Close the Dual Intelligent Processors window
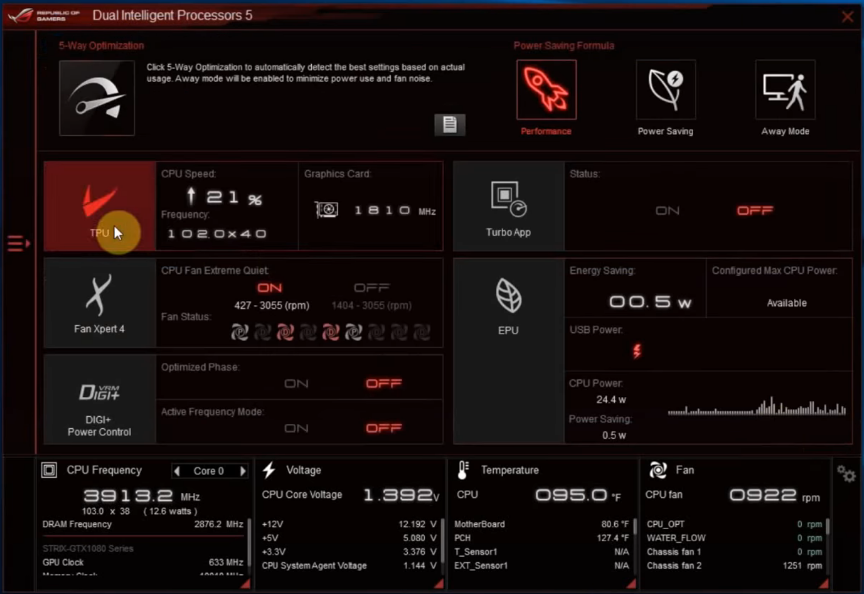Screen dimensions: 864x594 [x=847, y=17]
